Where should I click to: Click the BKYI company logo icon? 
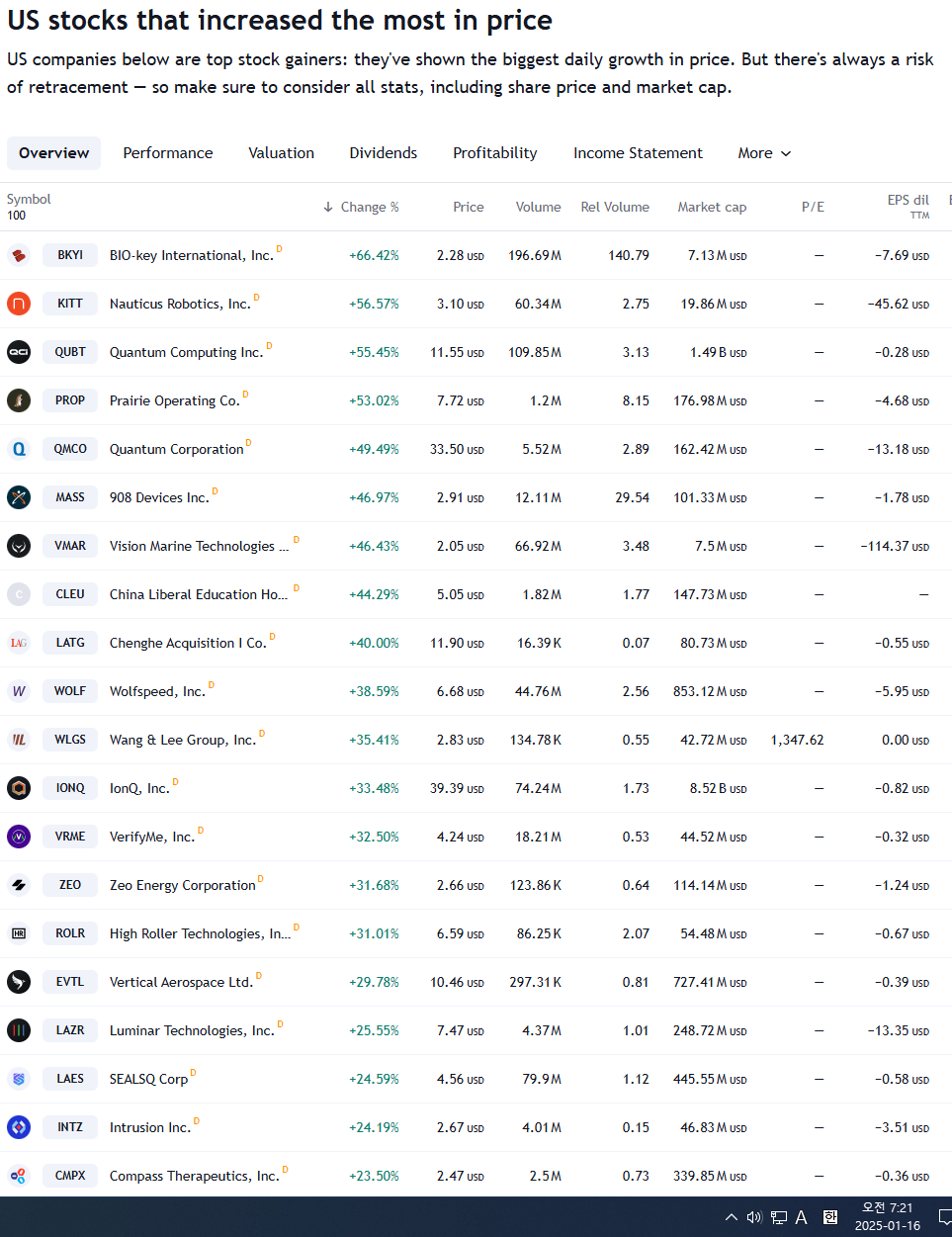(x=19, y=255)
